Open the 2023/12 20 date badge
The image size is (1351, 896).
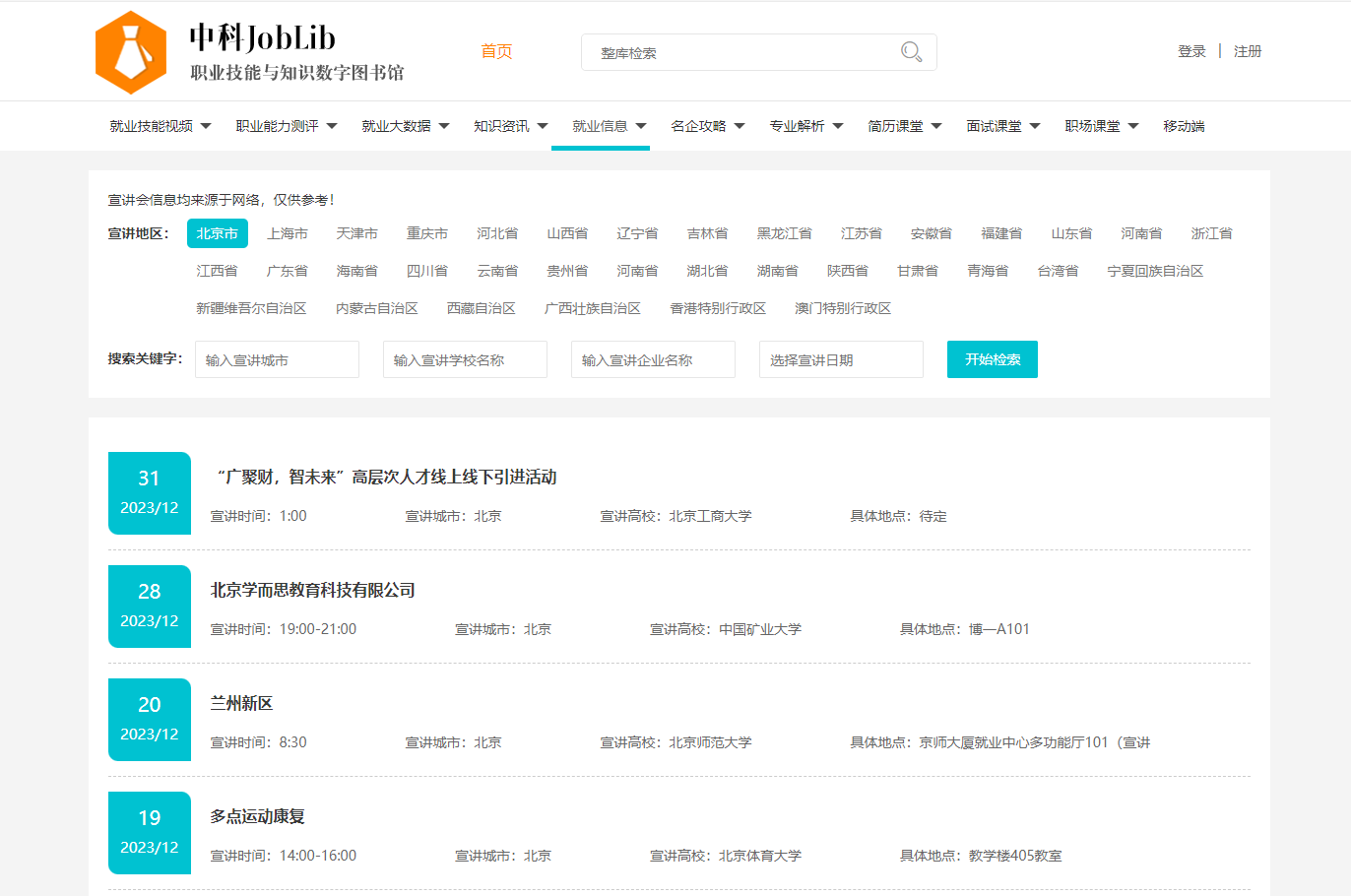click(150, 720)
